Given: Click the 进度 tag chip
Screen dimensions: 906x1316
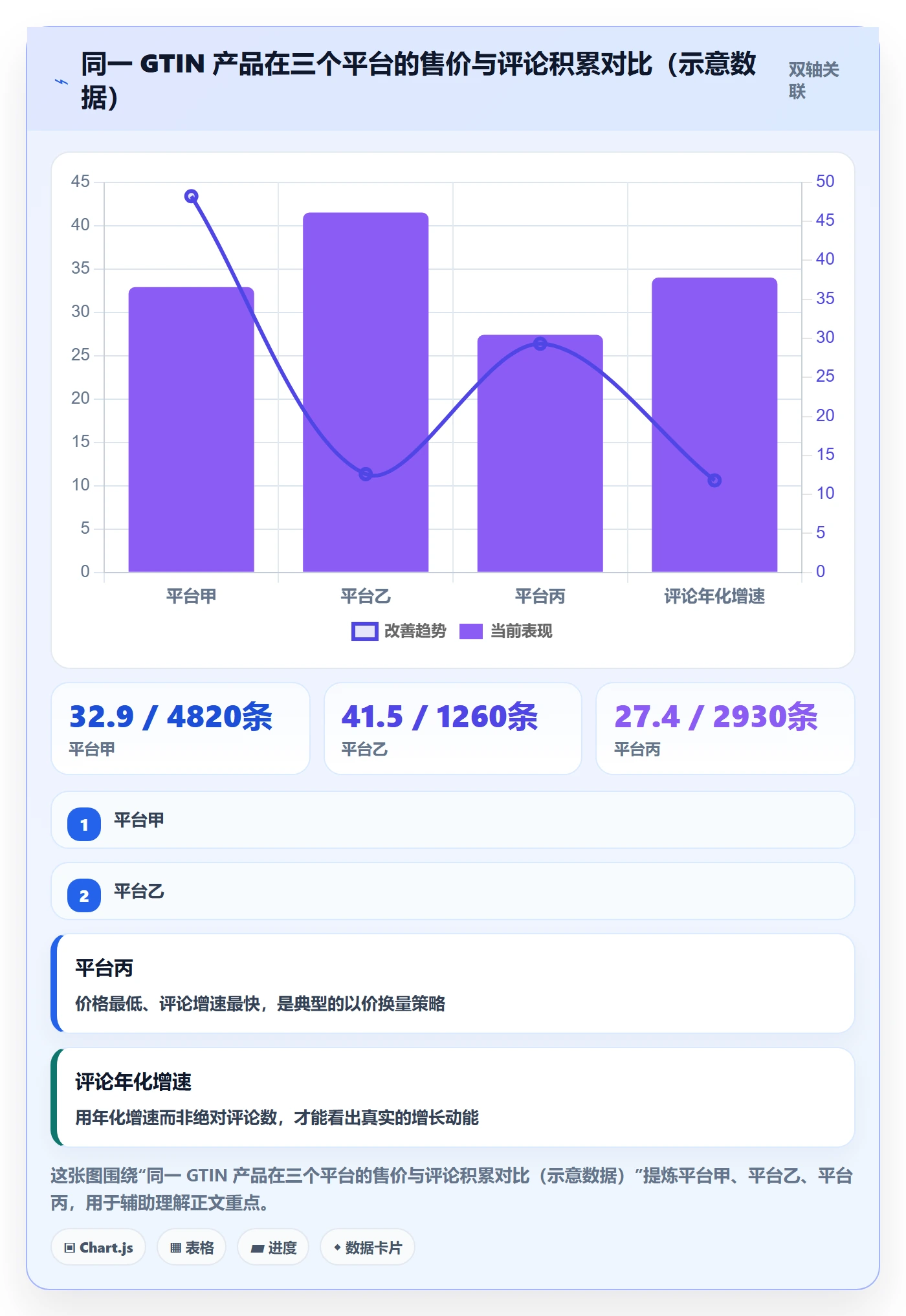Looking at the screenshot, I should tap(273, 1247).
